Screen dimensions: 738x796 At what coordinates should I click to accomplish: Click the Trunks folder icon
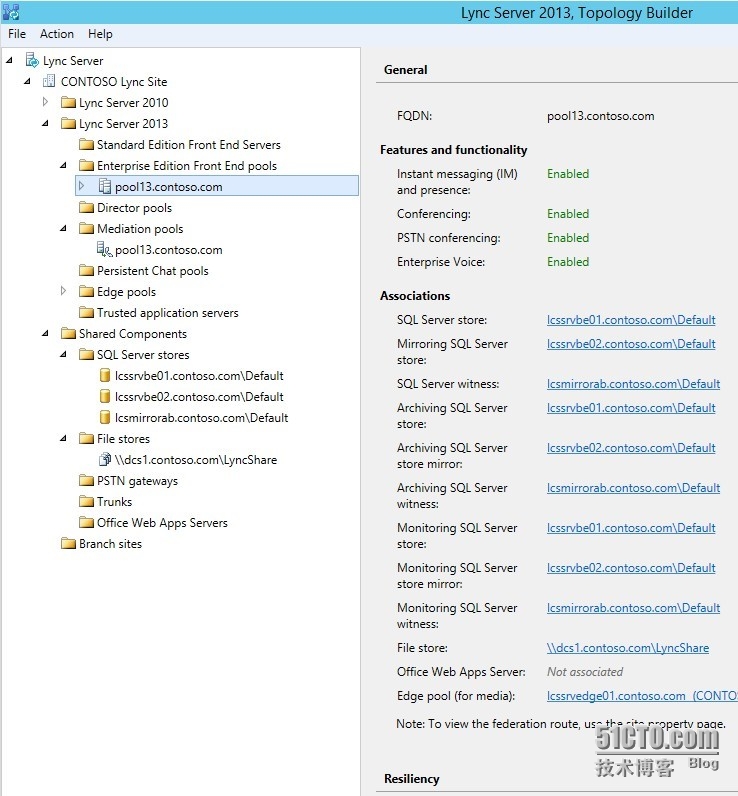86,502
